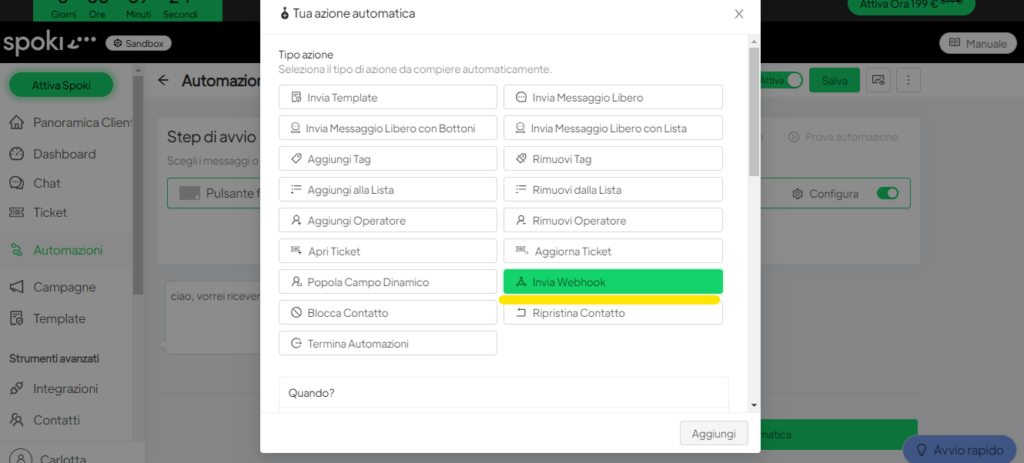Open the Manuale guide button

[977, 43]
